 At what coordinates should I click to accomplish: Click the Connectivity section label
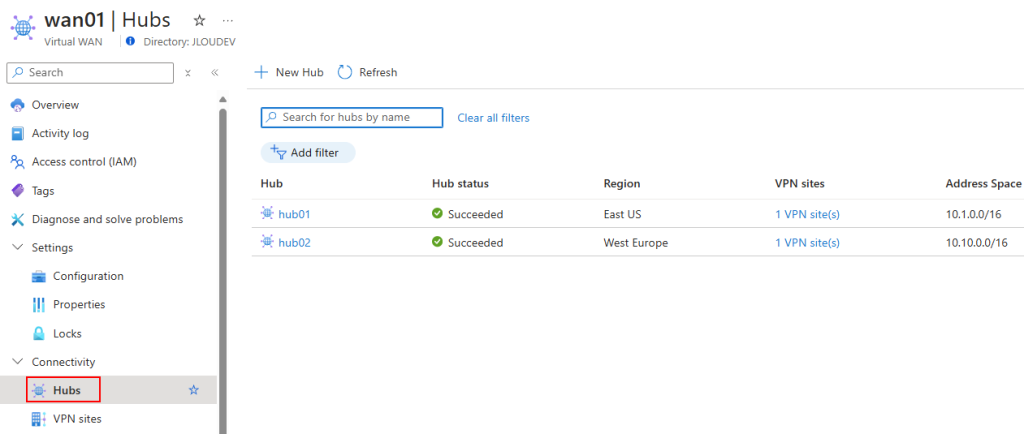pos(63,362)
